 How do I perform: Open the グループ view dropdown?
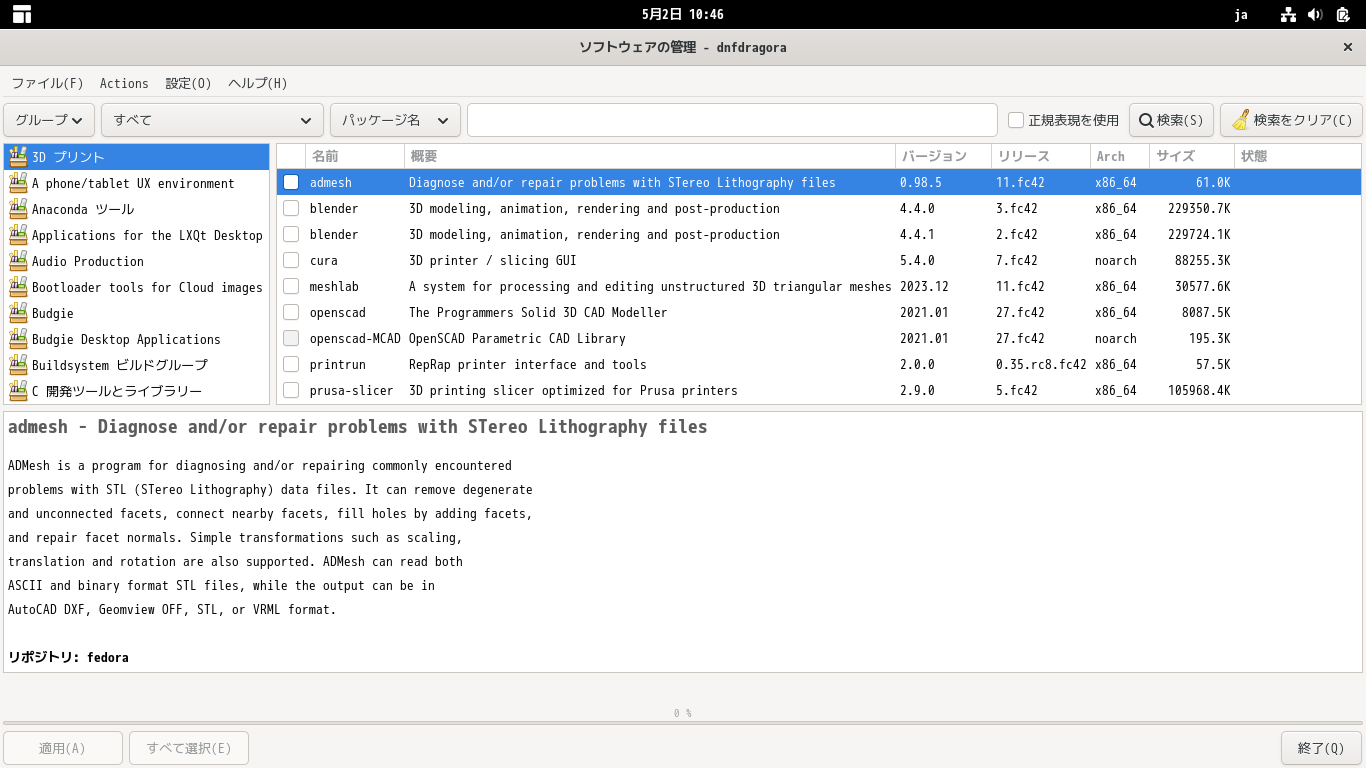[x=50, y=120]
